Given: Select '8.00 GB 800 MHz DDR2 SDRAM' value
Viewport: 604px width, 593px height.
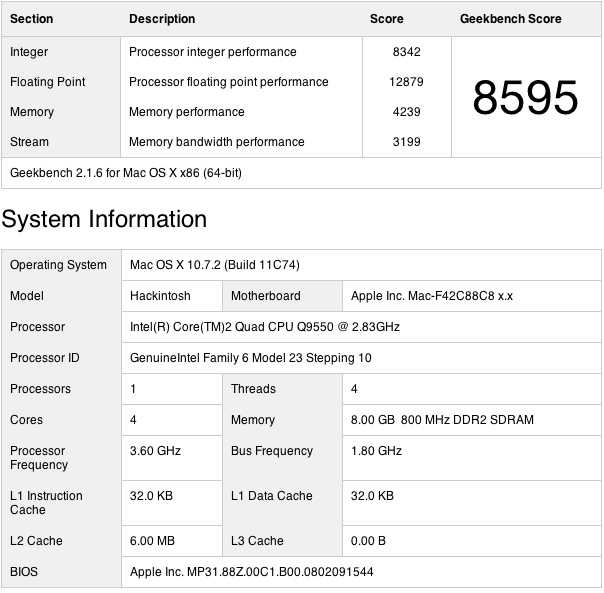Looking at the screenshot, I should (x=442, y=420).
